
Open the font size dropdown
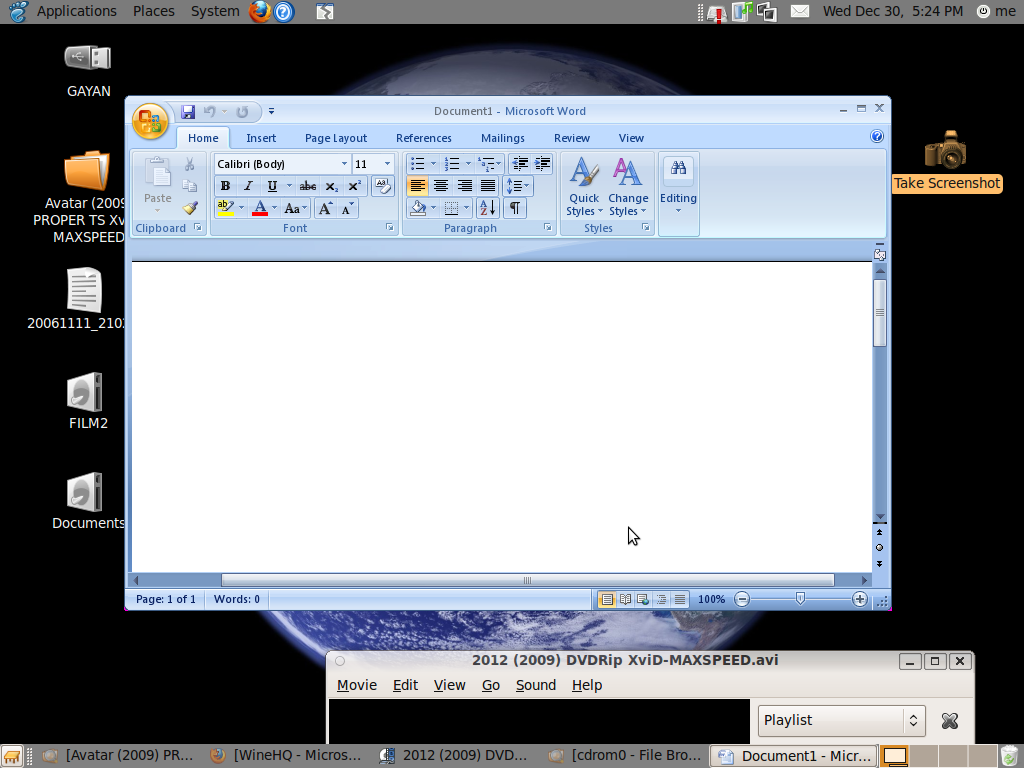pos(387,164)
